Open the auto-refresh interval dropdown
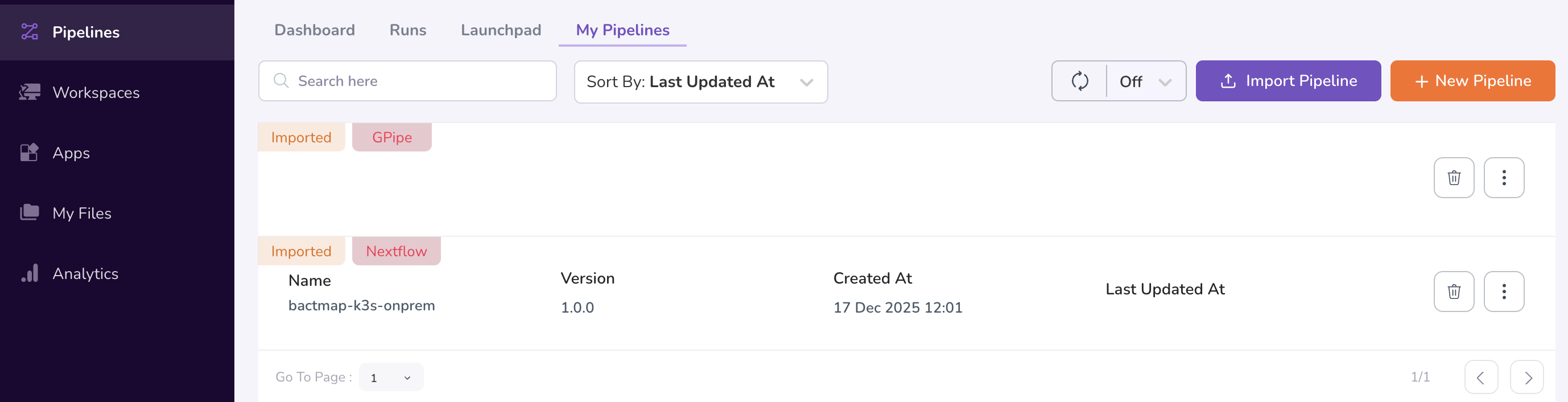This screenshot has width=1568, height=402. (1165, 80)
